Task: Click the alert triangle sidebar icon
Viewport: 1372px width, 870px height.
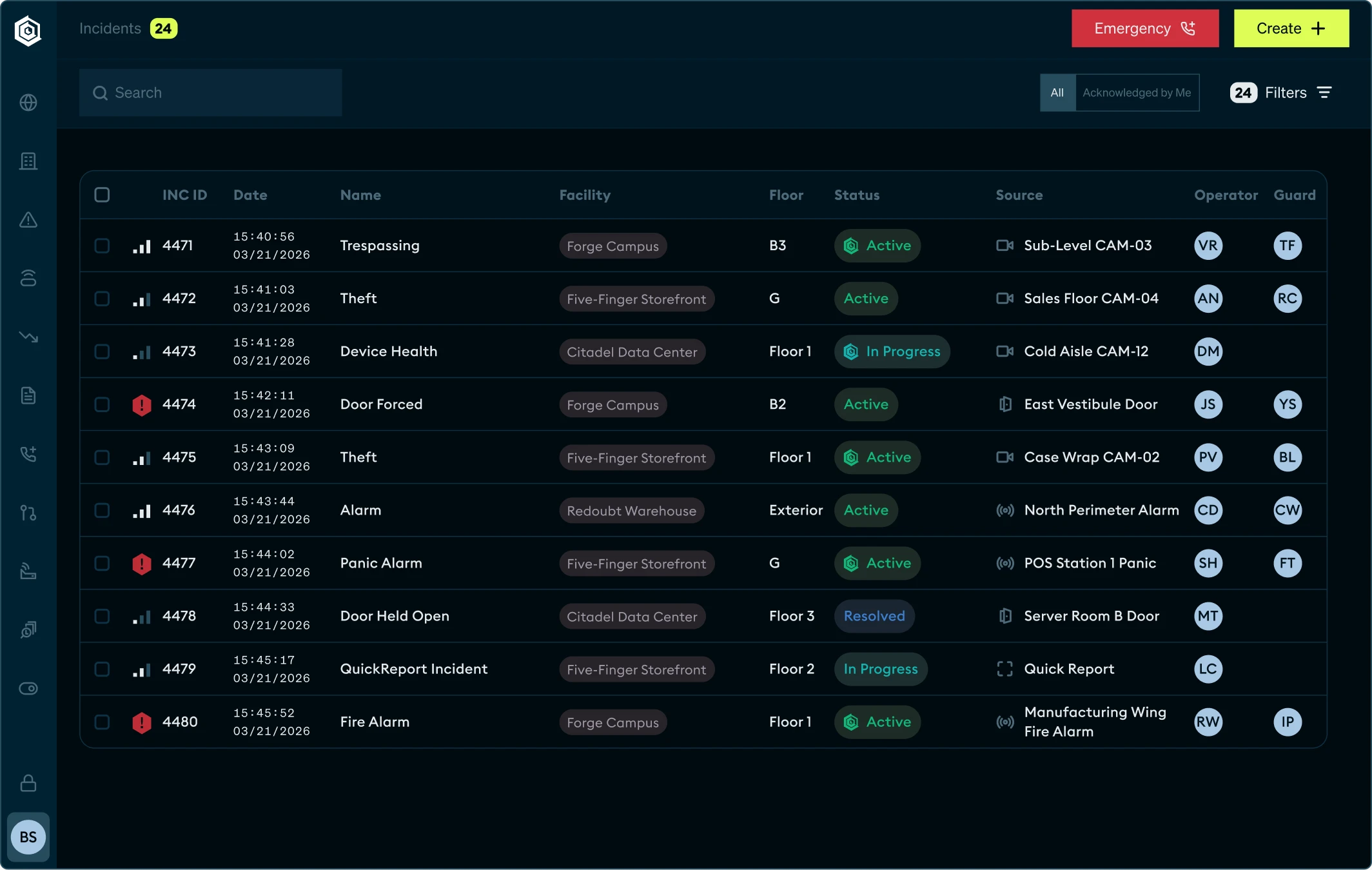Action: point(28,220)
